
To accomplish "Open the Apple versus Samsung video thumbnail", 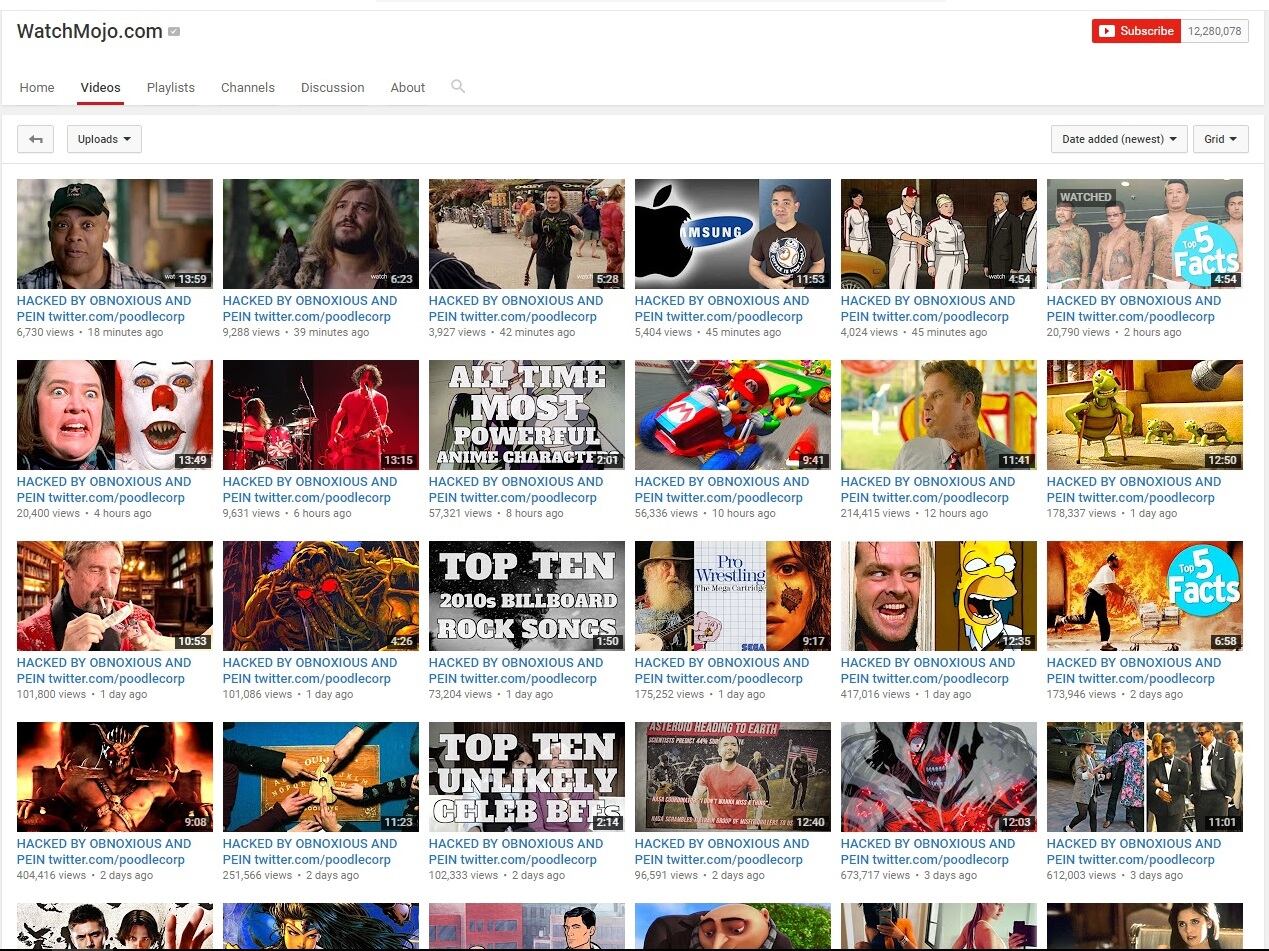I will pos(732,234).
